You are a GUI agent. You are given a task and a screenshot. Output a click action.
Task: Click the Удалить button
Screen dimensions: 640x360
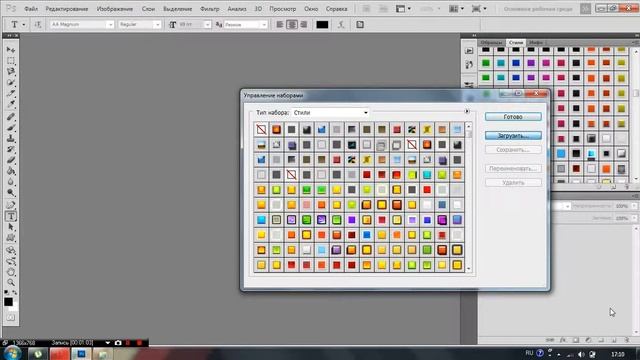click(513, 182)
